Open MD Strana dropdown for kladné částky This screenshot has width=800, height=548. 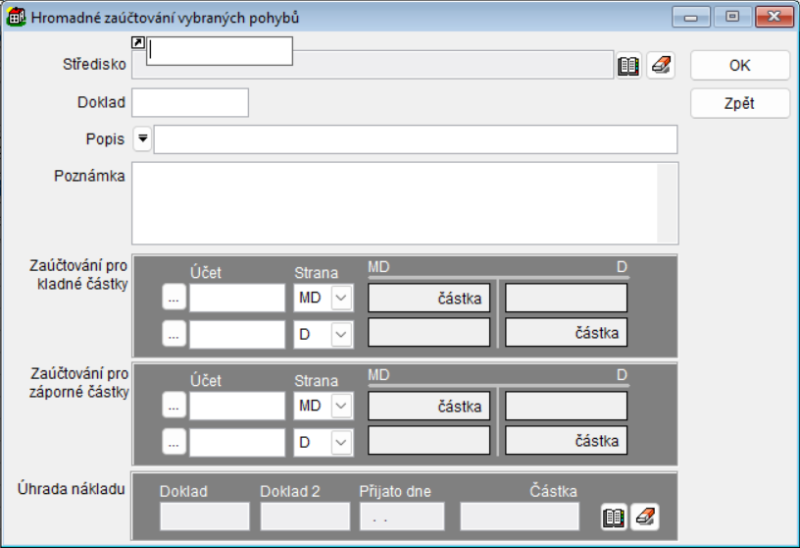(342, 298)
